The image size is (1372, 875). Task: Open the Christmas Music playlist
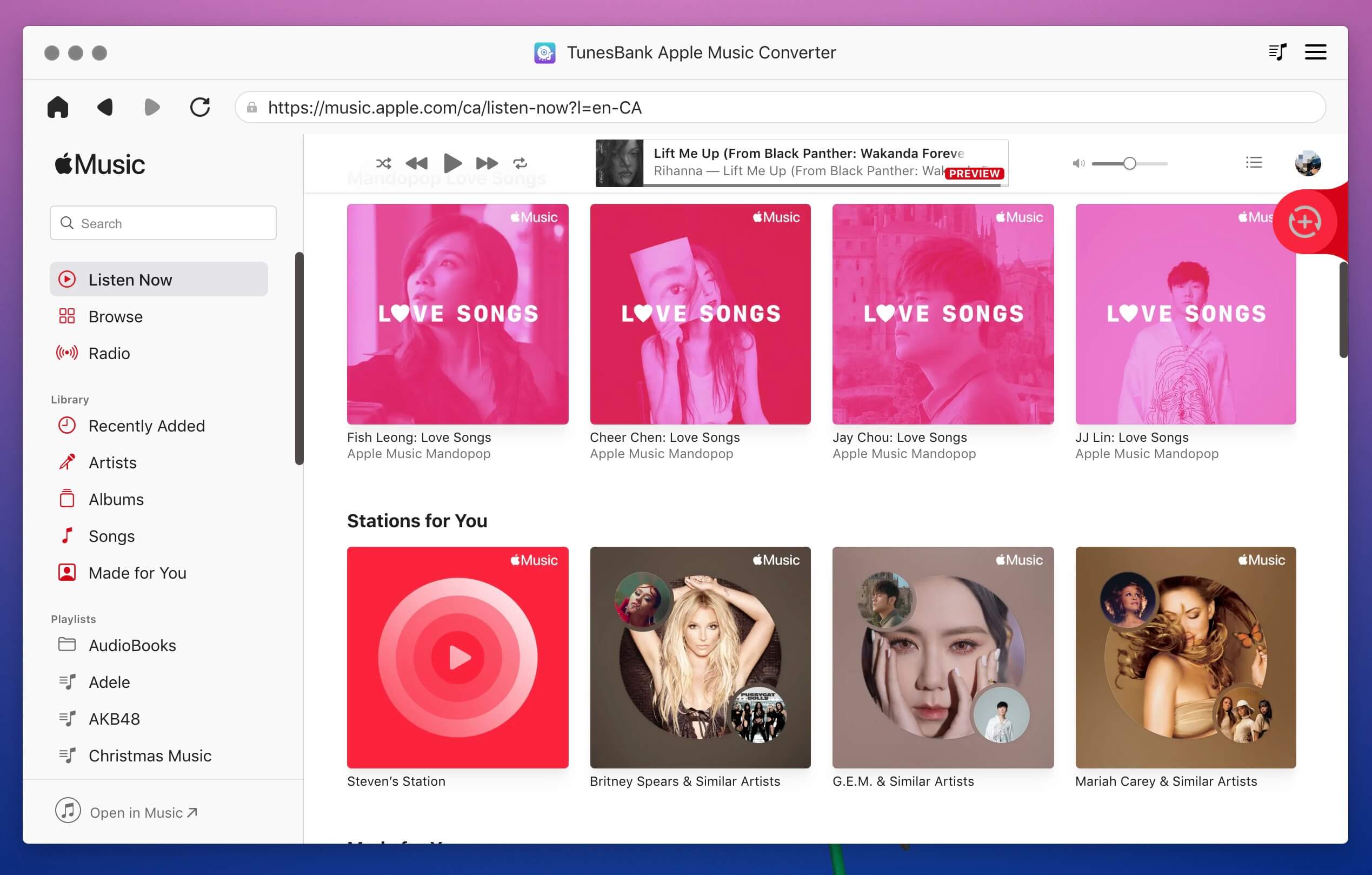click(x=150, y=756)
